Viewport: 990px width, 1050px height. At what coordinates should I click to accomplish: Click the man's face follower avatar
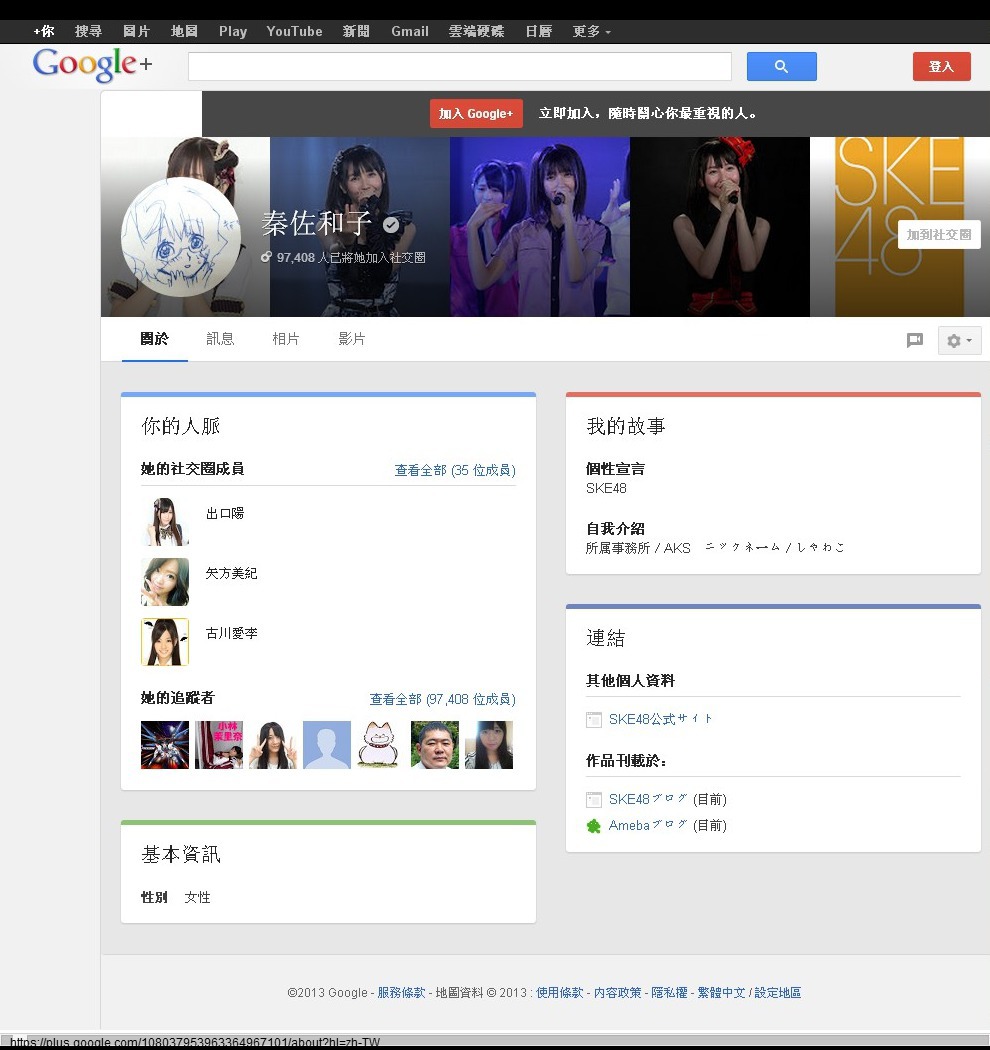(x=435, y=745)
